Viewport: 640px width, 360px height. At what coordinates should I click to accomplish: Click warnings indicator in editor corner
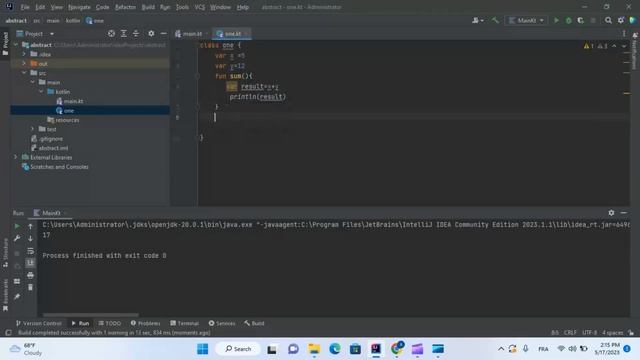click(596, 46)
